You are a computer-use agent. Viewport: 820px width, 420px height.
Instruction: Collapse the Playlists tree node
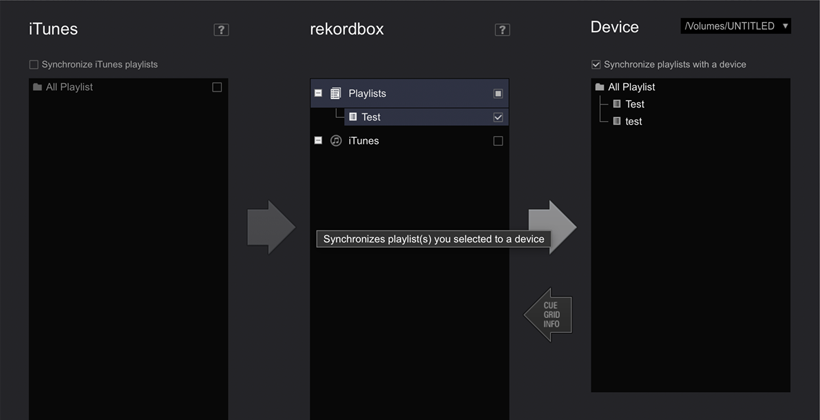[318, 93]
